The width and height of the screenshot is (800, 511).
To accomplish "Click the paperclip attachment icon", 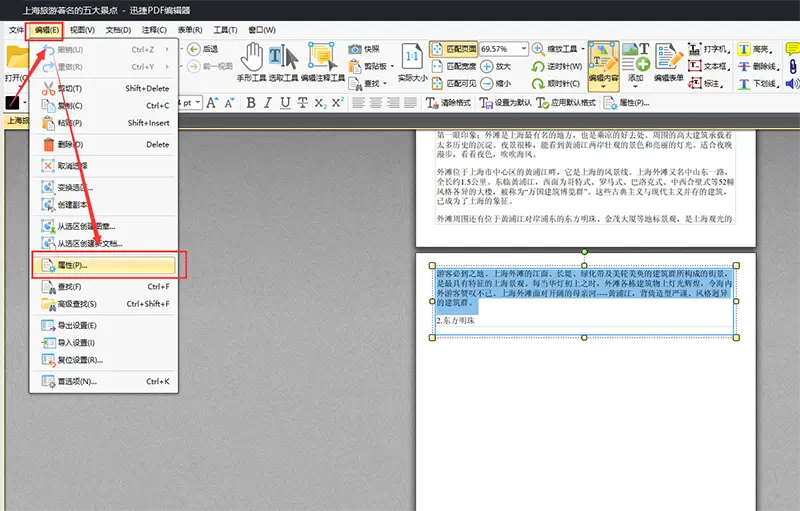I will tap(792, 66).
